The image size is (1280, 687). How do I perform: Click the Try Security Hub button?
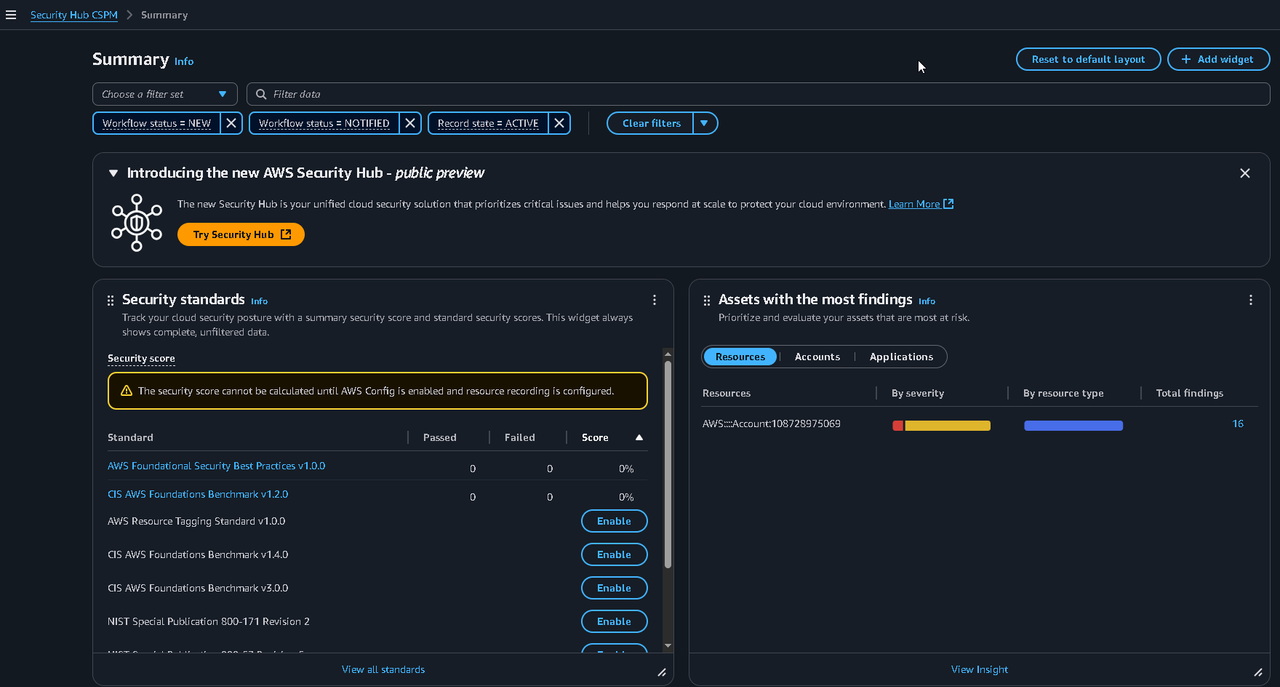pos(241,234)
